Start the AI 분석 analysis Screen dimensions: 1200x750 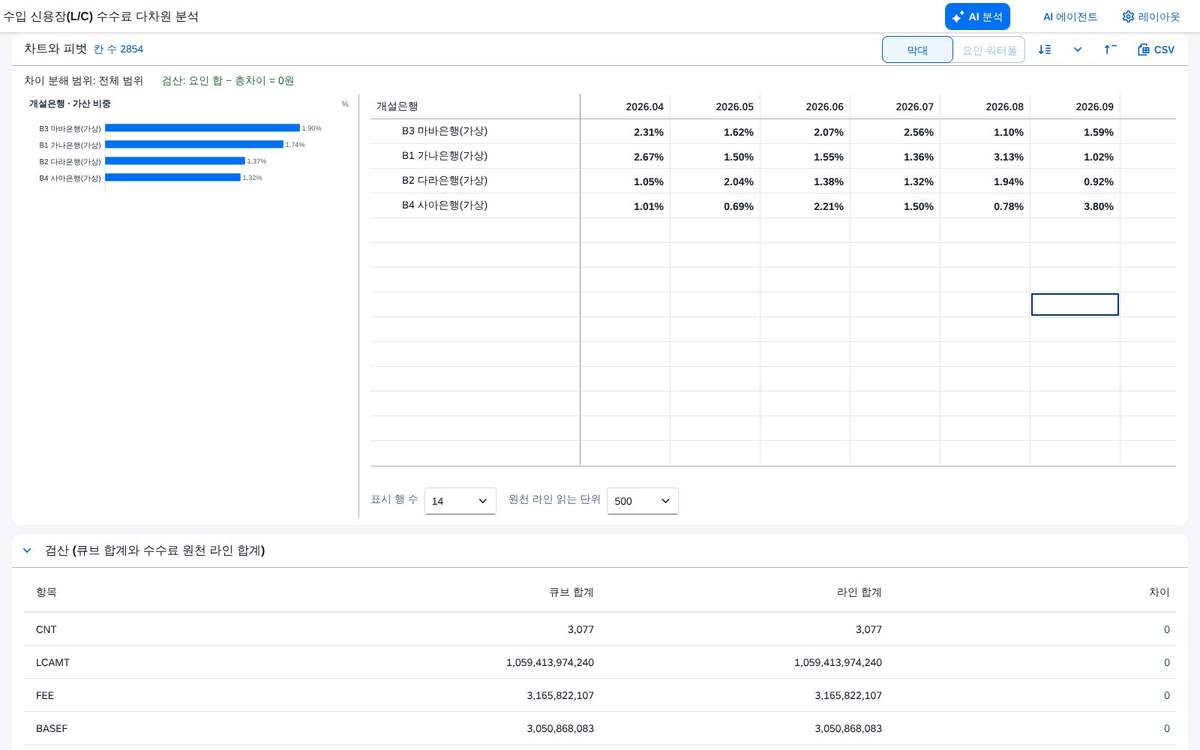(x=977, y=17)
